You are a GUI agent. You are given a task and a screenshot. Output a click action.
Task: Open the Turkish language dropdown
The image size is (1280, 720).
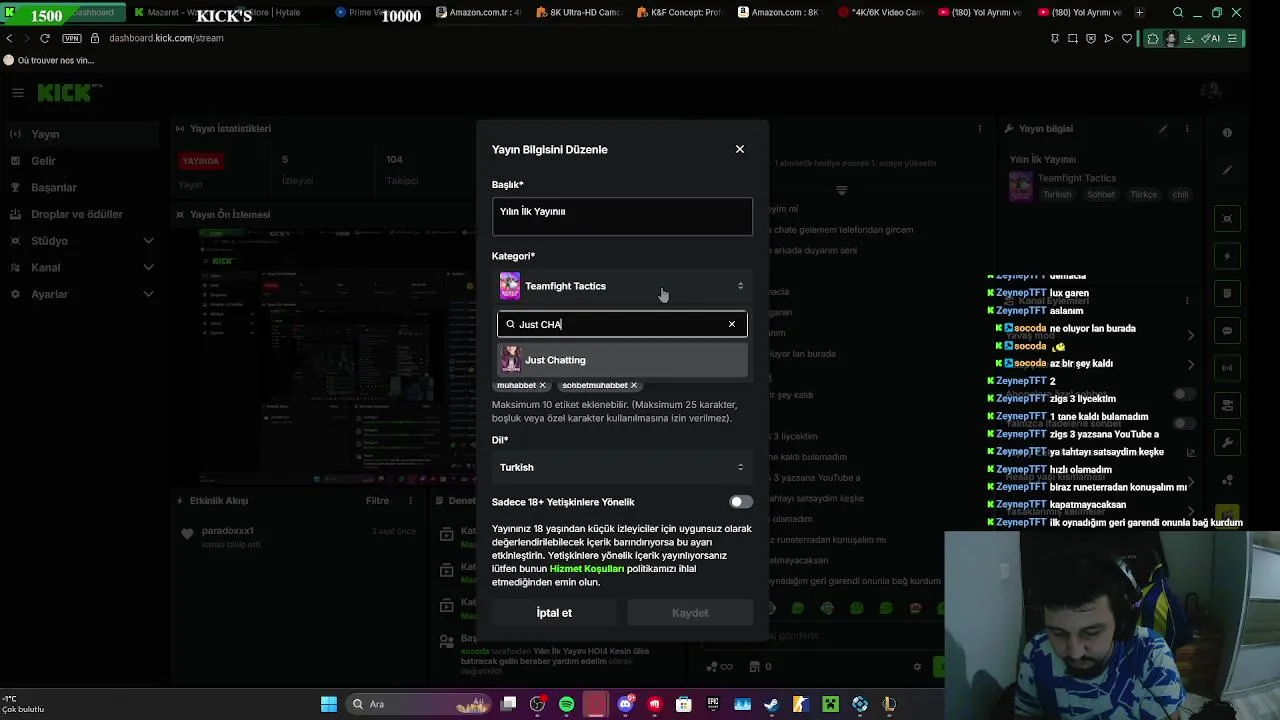(622, 467)
